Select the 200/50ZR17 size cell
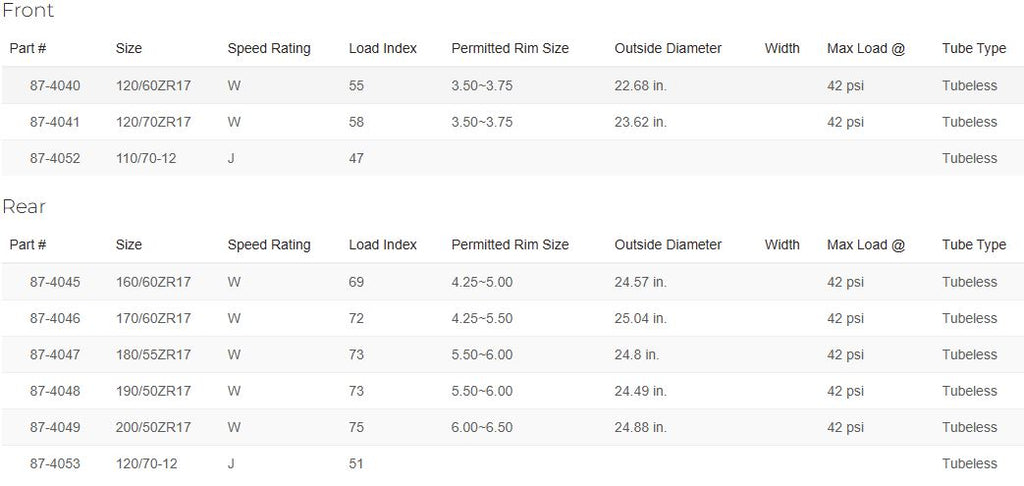Viewport: 1024px width, 486px height. click(x=153, y=427)
